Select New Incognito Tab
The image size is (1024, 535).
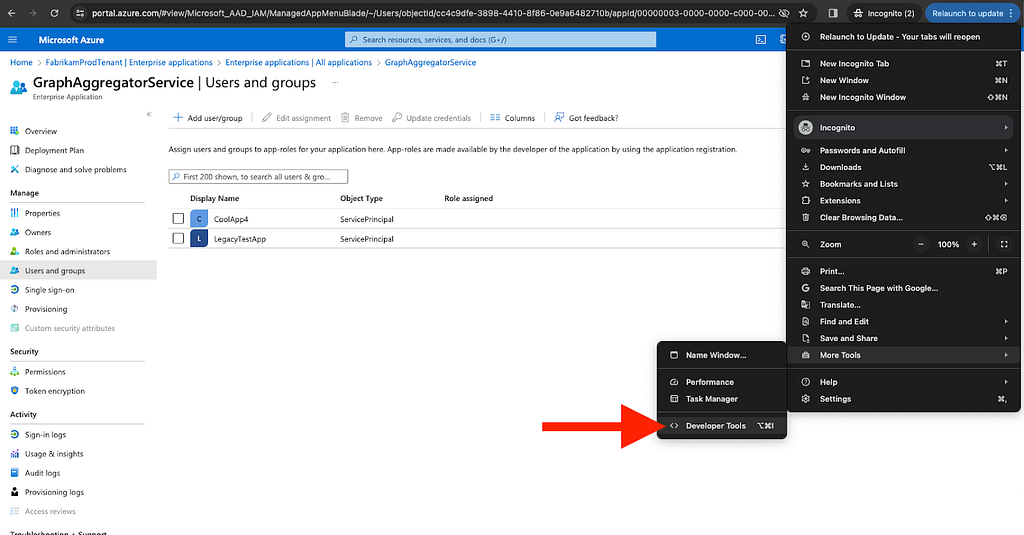904,63
